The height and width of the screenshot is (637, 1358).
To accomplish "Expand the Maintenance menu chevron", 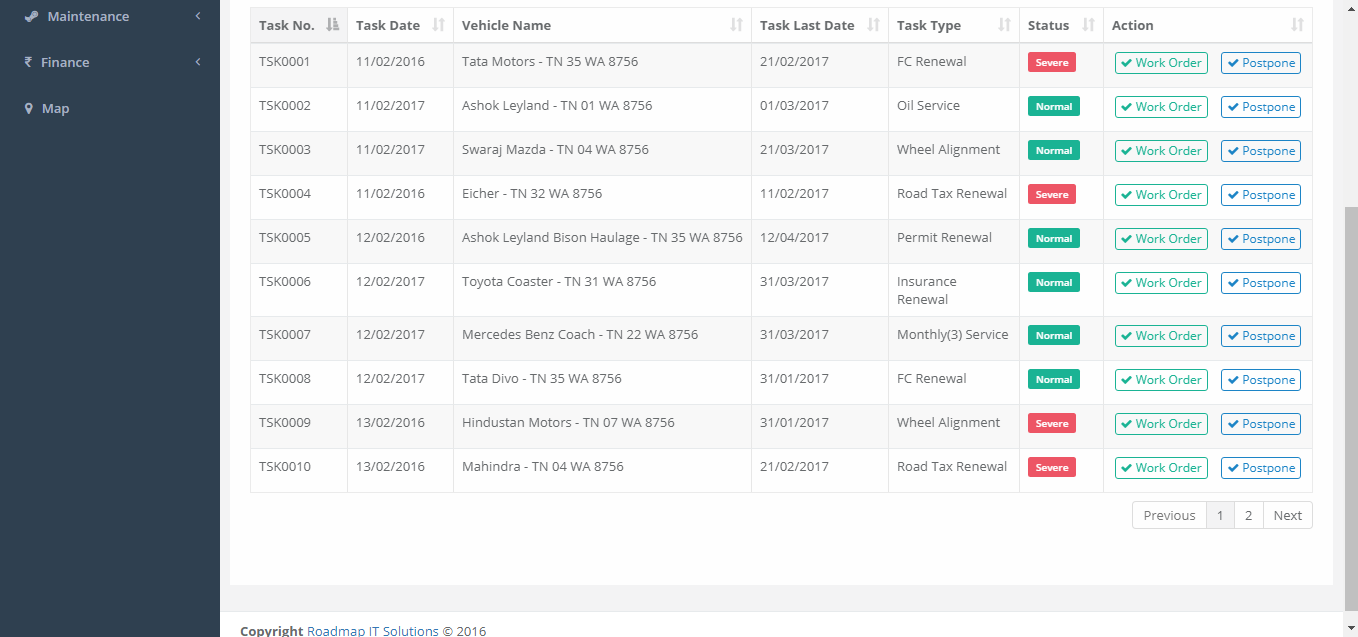I will tap(198, 16).
